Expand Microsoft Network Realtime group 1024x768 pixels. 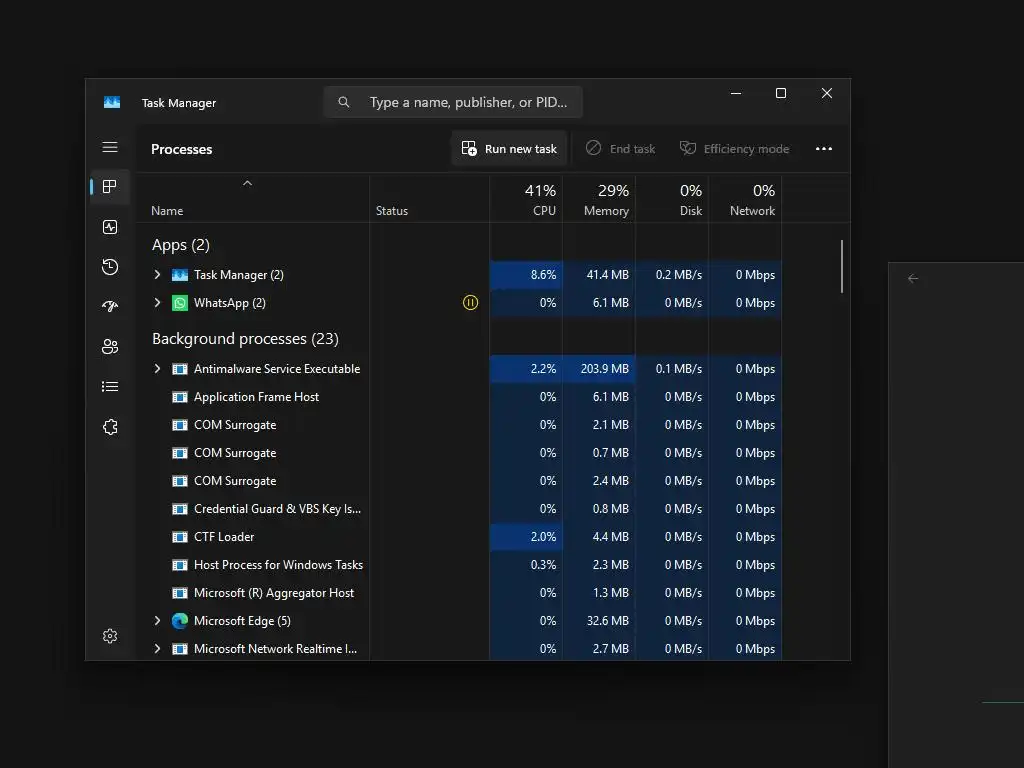tap(157, 648)
